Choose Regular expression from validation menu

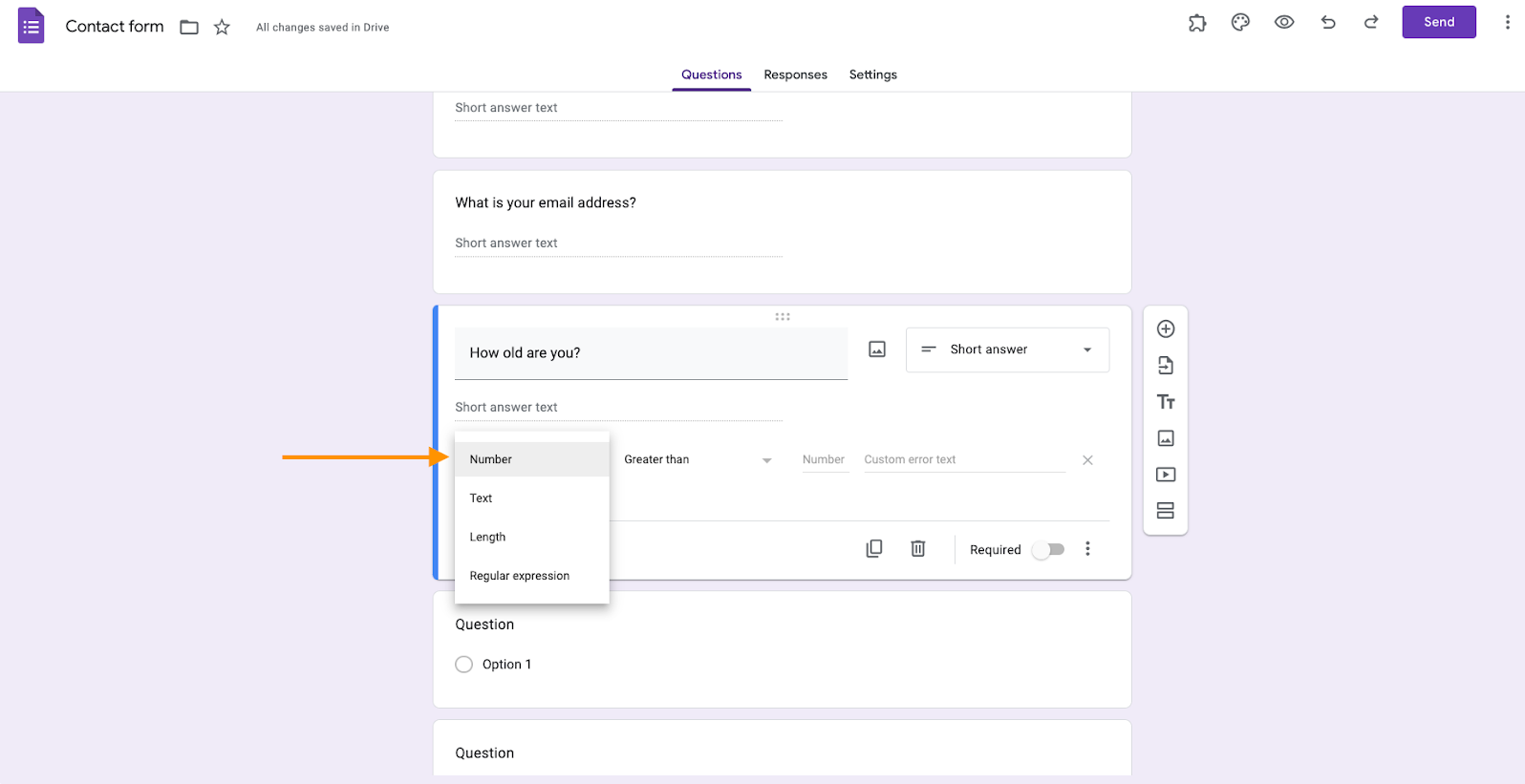520,576
